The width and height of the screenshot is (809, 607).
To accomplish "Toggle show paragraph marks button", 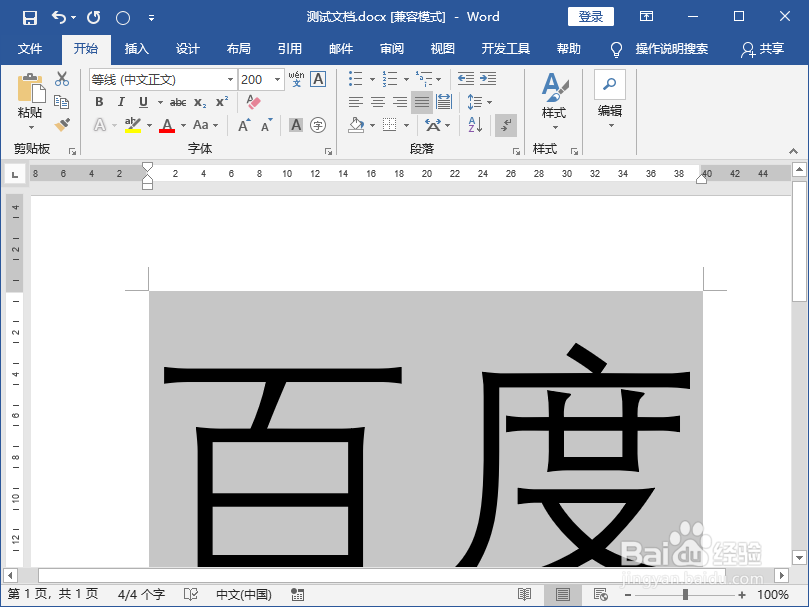I will click(506, 125).
